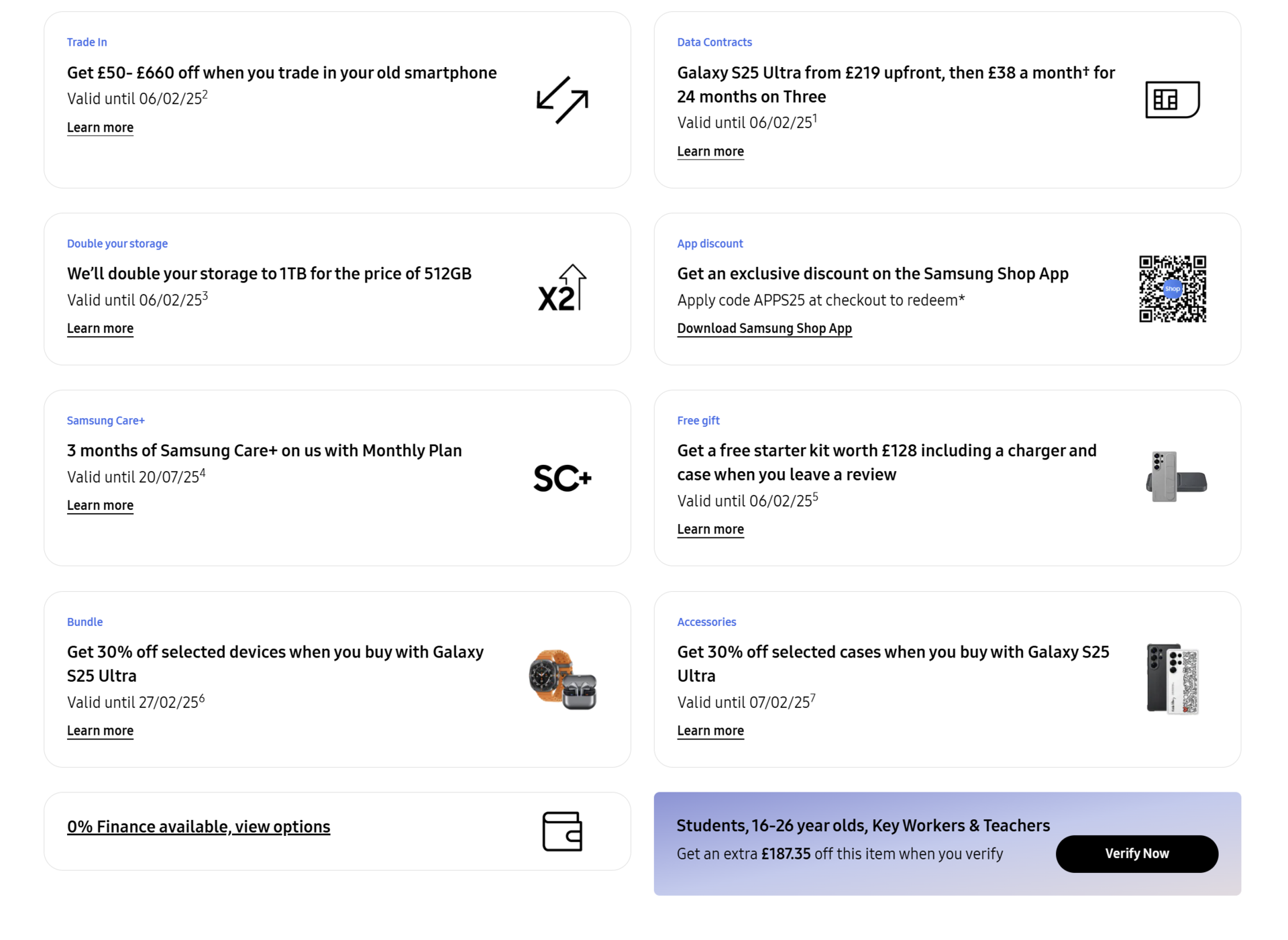
Task: Click Download Samsung Shop App link
Action: [x=764, y=328]
